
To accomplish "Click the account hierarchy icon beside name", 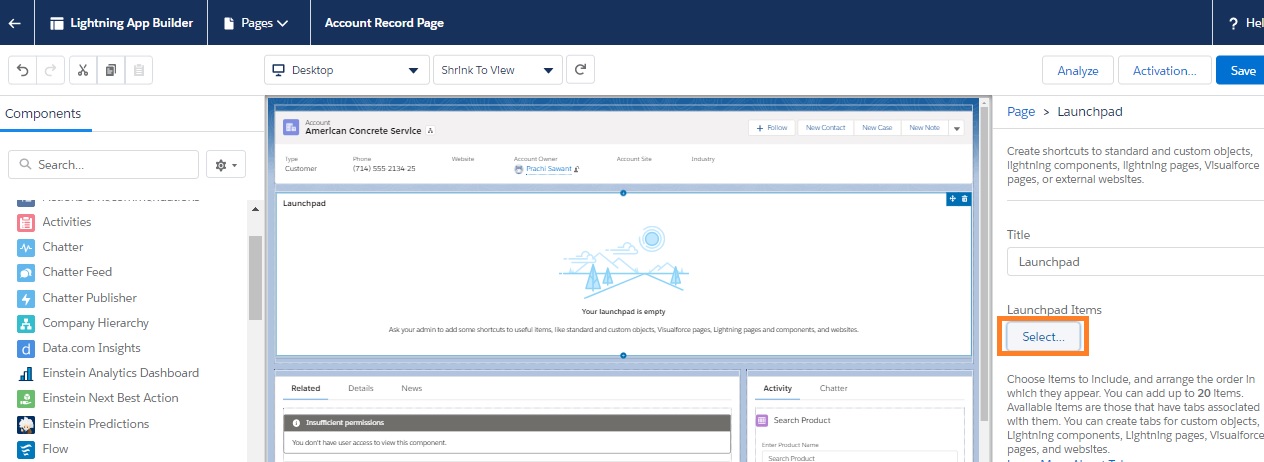I will tap(430, 131).
